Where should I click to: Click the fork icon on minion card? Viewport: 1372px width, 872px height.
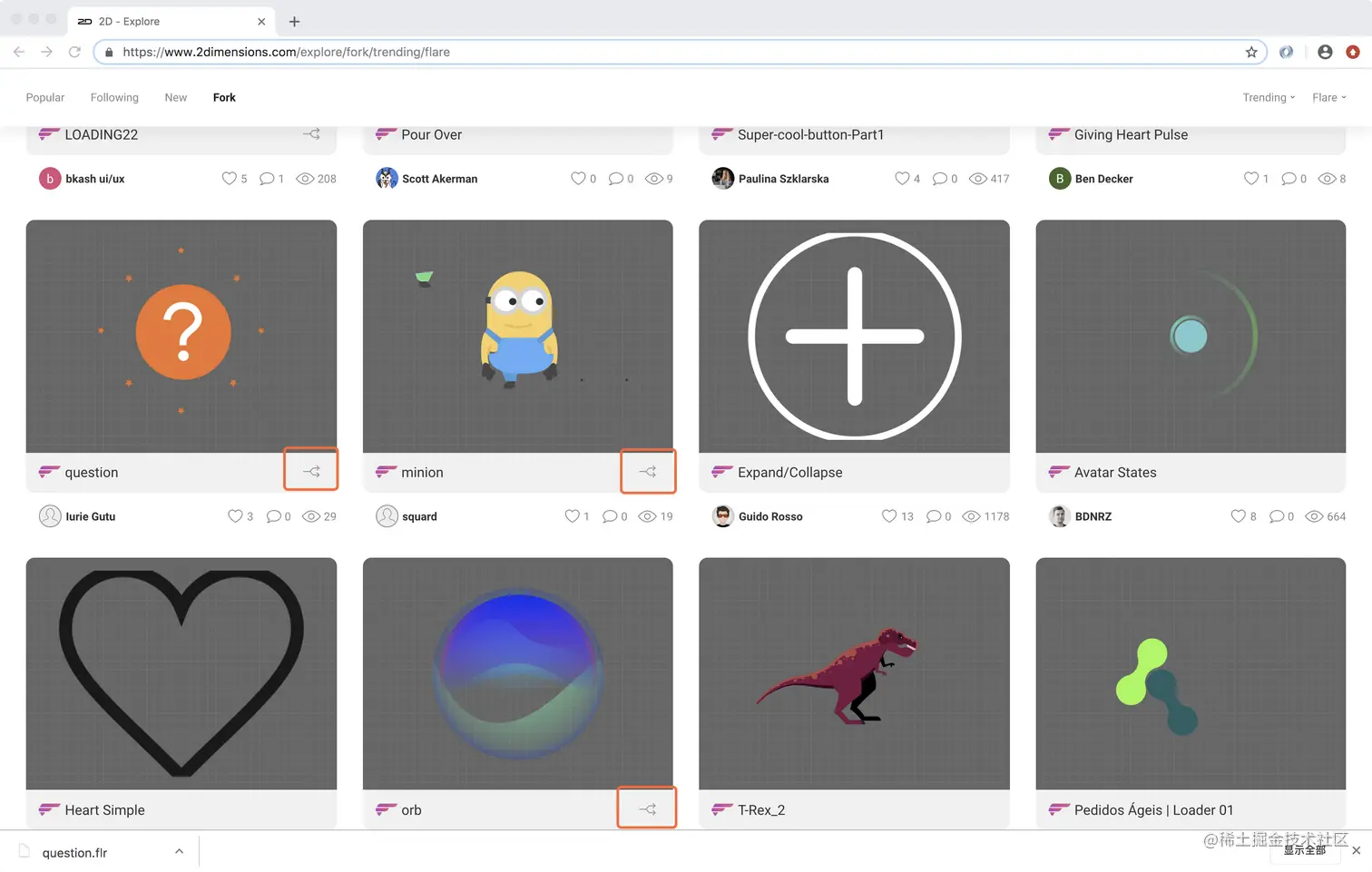pyautogui.click(x=648, y=472)
